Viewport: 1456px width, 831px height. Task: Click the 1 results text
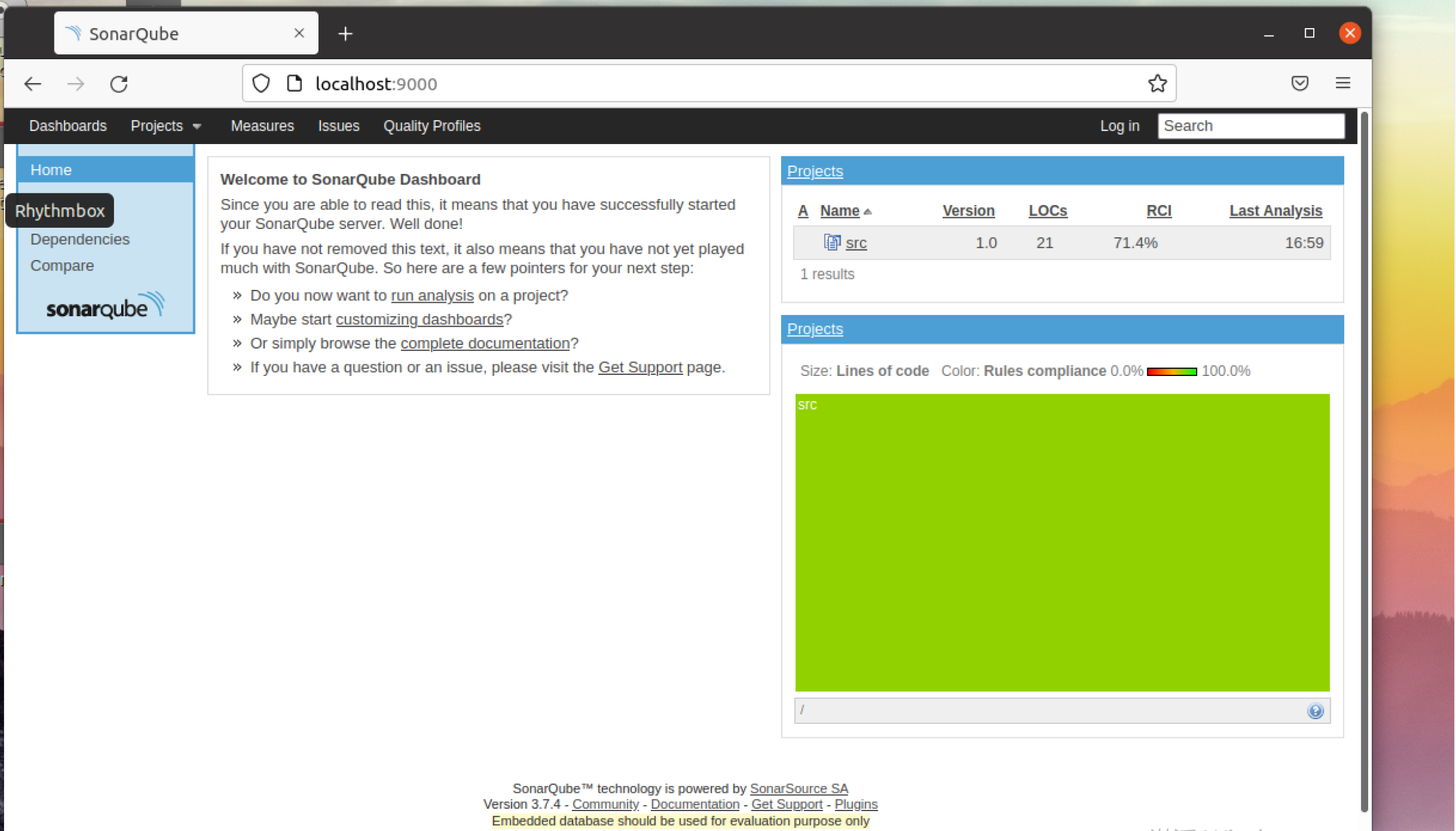coord(827,274)
